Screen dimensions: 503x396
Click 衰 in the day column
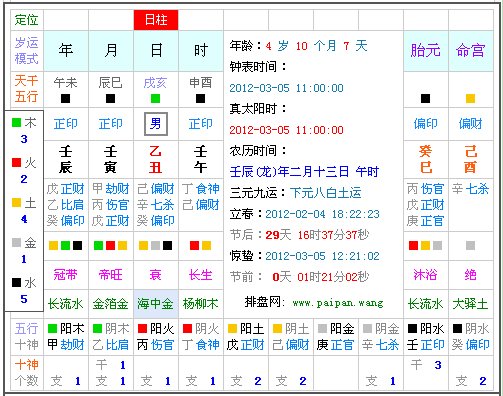[x=156, y=275]
